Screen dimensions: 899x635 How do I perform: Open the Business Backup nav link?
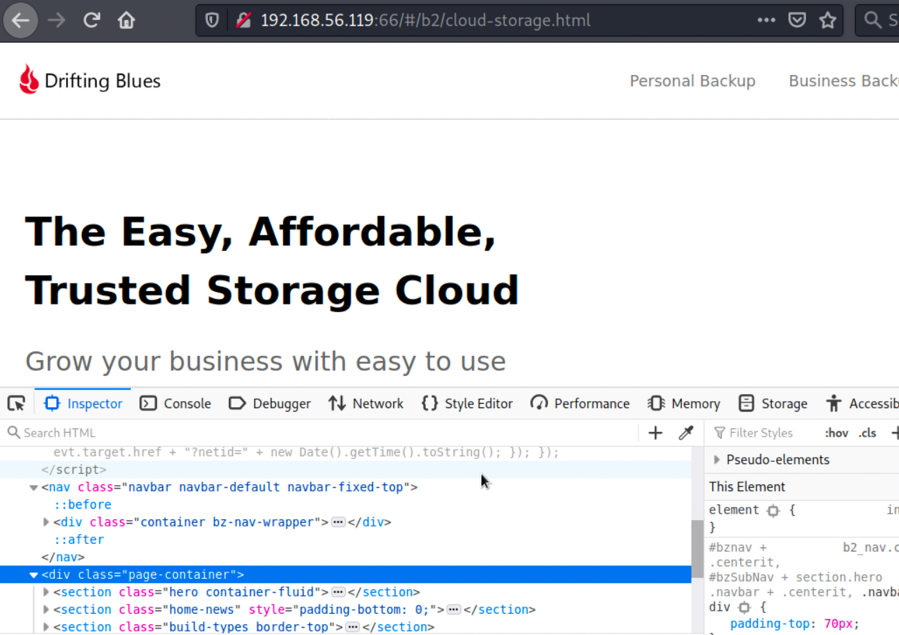[843, 81]
